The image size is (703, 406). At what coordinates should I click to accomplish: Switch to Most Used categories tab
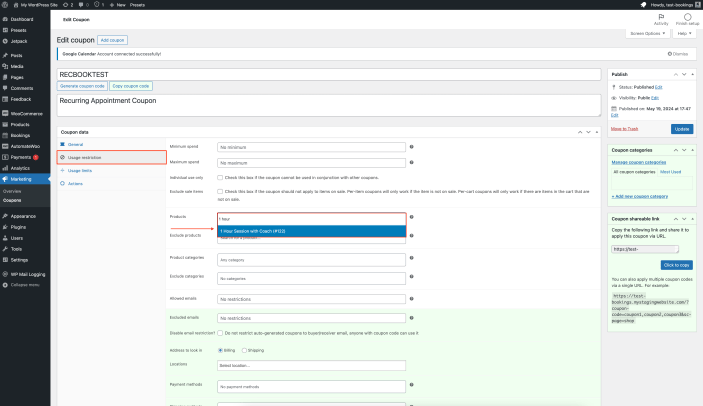point(670,172)
